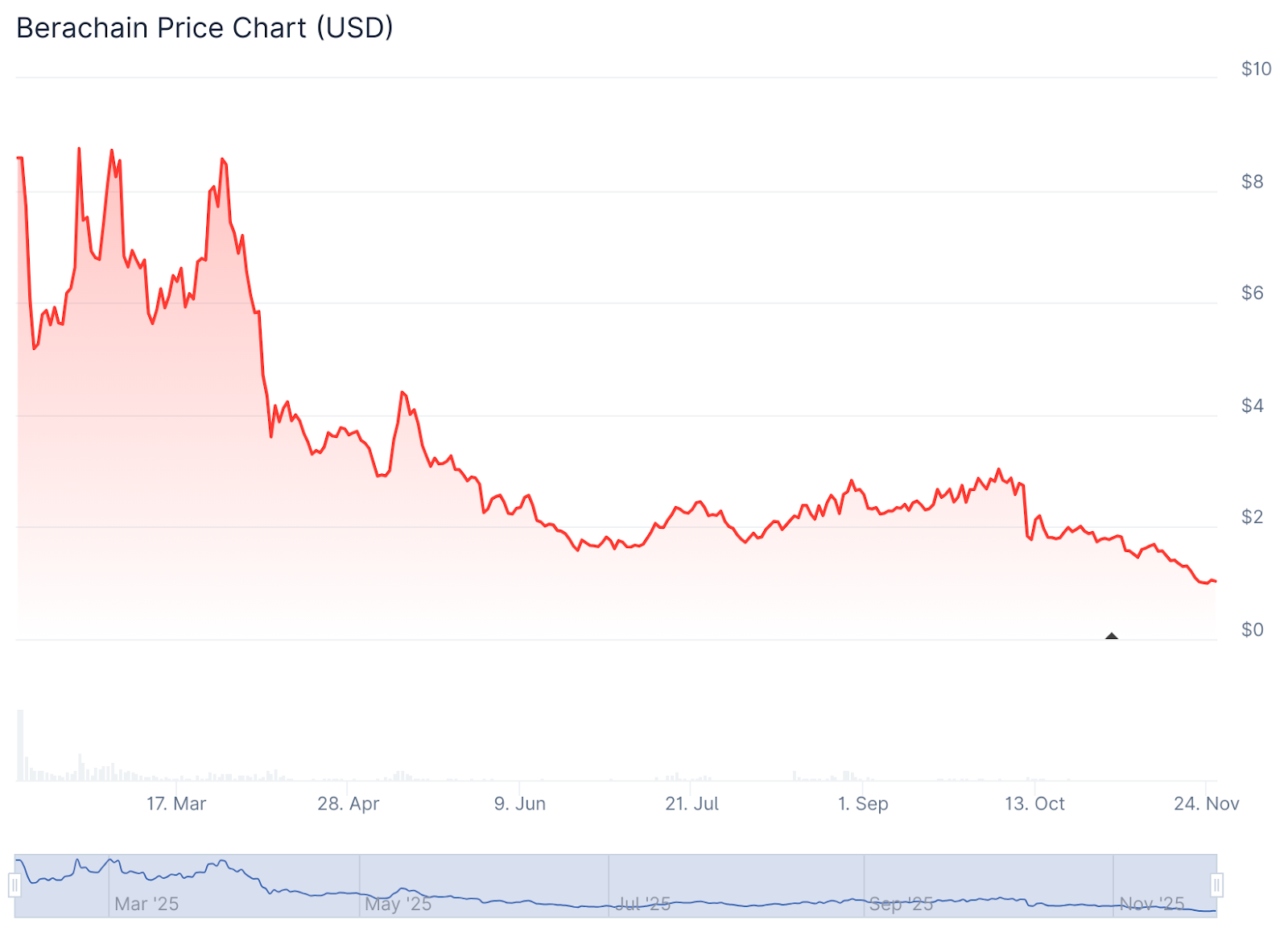
Task: Click the Berachain Price Chart (USD) title
Action: [204, 28]
